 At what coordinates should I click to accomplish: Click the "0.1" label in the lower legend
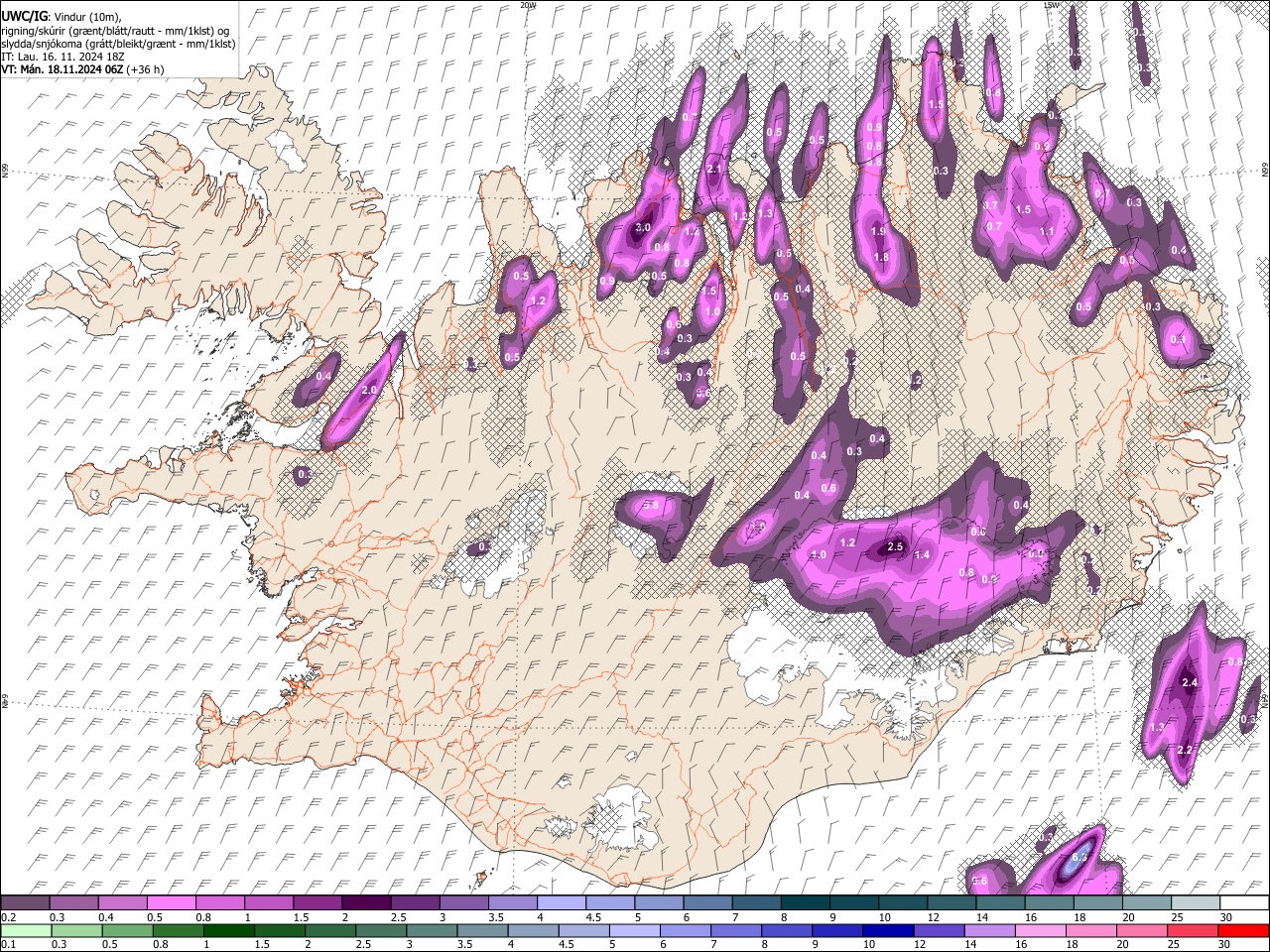coord(8,944)
